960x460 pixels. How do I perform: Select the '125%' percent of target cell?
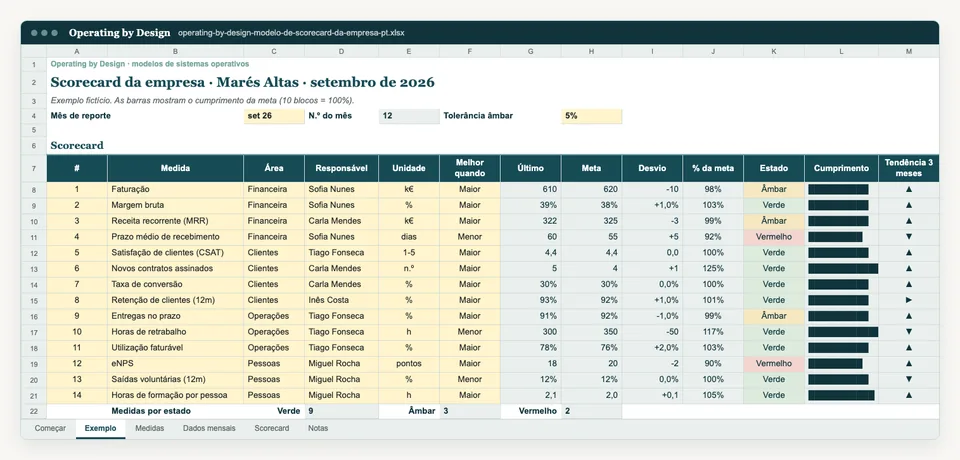[x=713, y=268]
